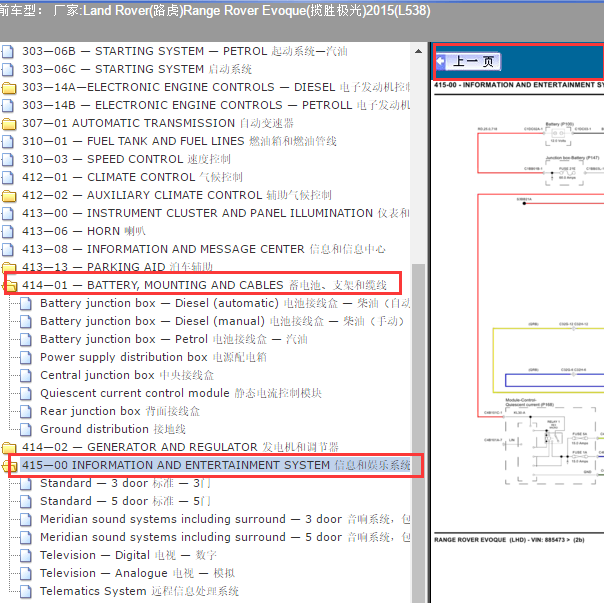Viewport: 604px width, 603px height.
Task: Click page icon beside Television Digital
Action: pyautogui.click(x=26, y=556)
